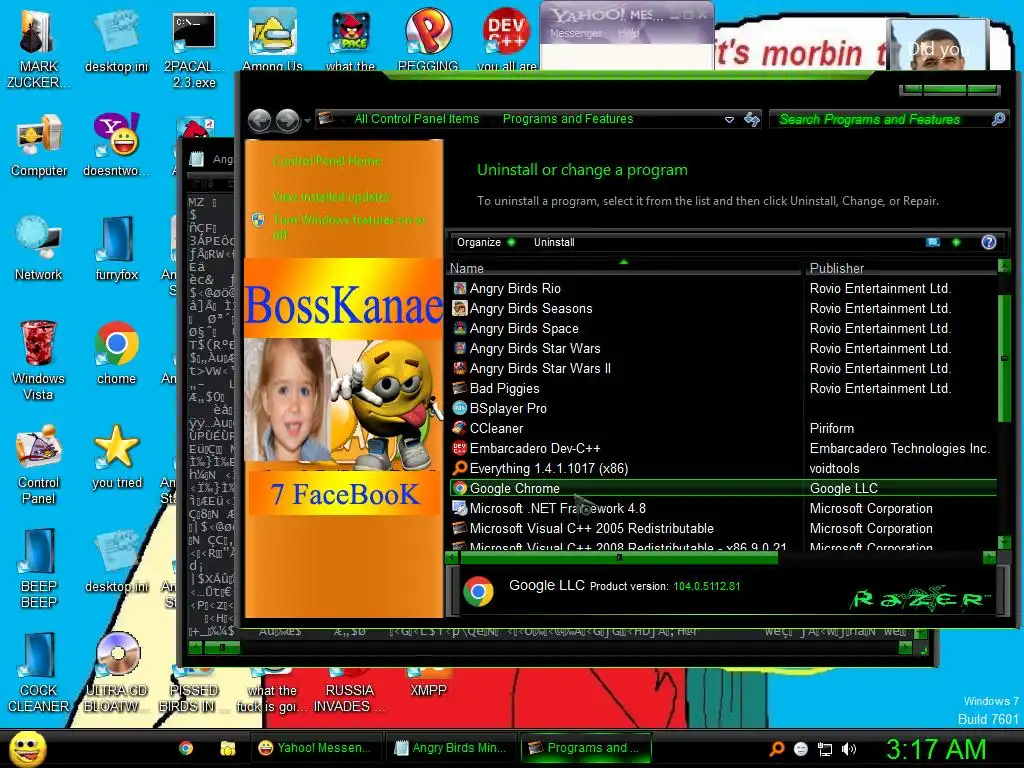Click the blue help question mark icon
The image size is (1024, 768).
pos(989,242)
